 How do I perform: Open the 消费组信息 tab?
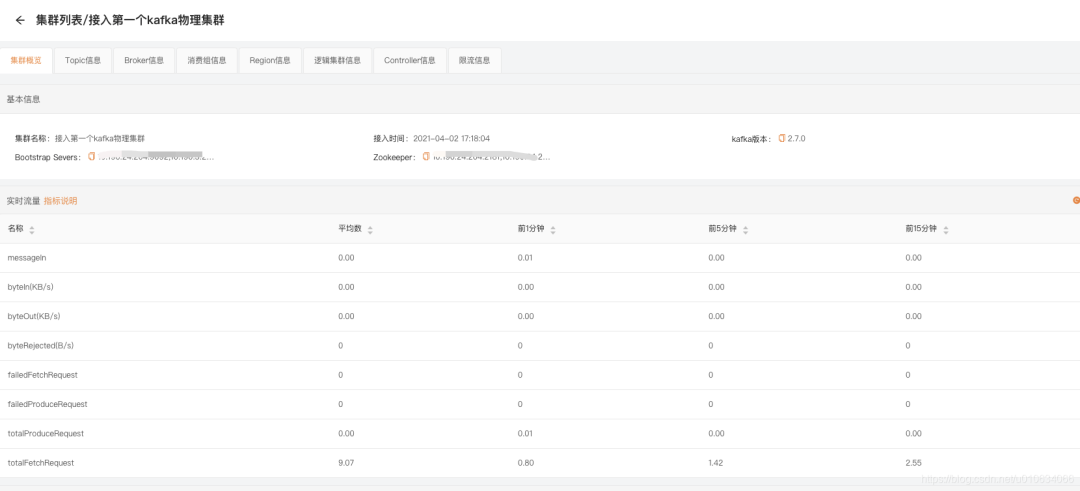point(207,61)
